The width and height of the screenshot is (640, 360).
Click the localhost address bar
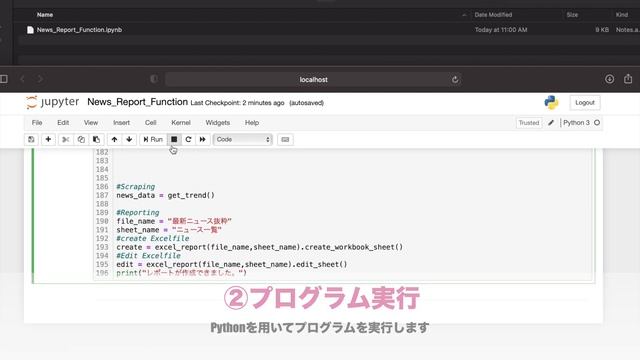tap(313, 80)
